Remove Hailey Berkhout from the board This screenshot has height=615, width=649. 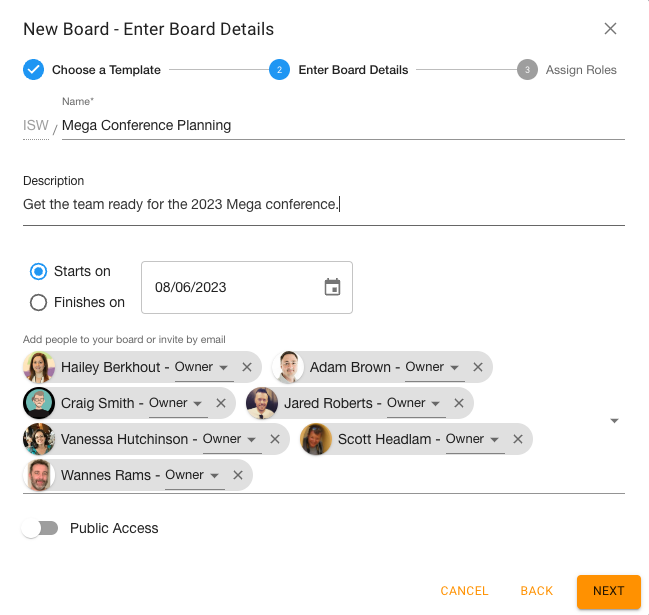tap(247, 367)
